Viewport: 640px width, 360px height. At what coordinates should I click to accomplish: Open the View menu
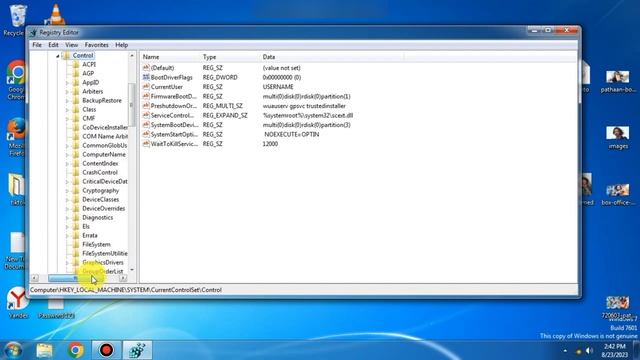71,45
